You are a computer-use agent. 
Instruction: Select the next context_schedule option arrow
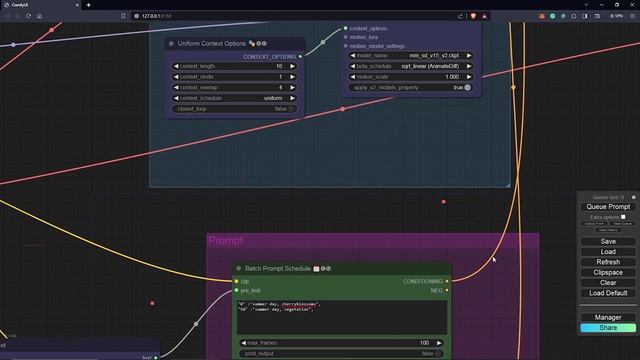292,98
